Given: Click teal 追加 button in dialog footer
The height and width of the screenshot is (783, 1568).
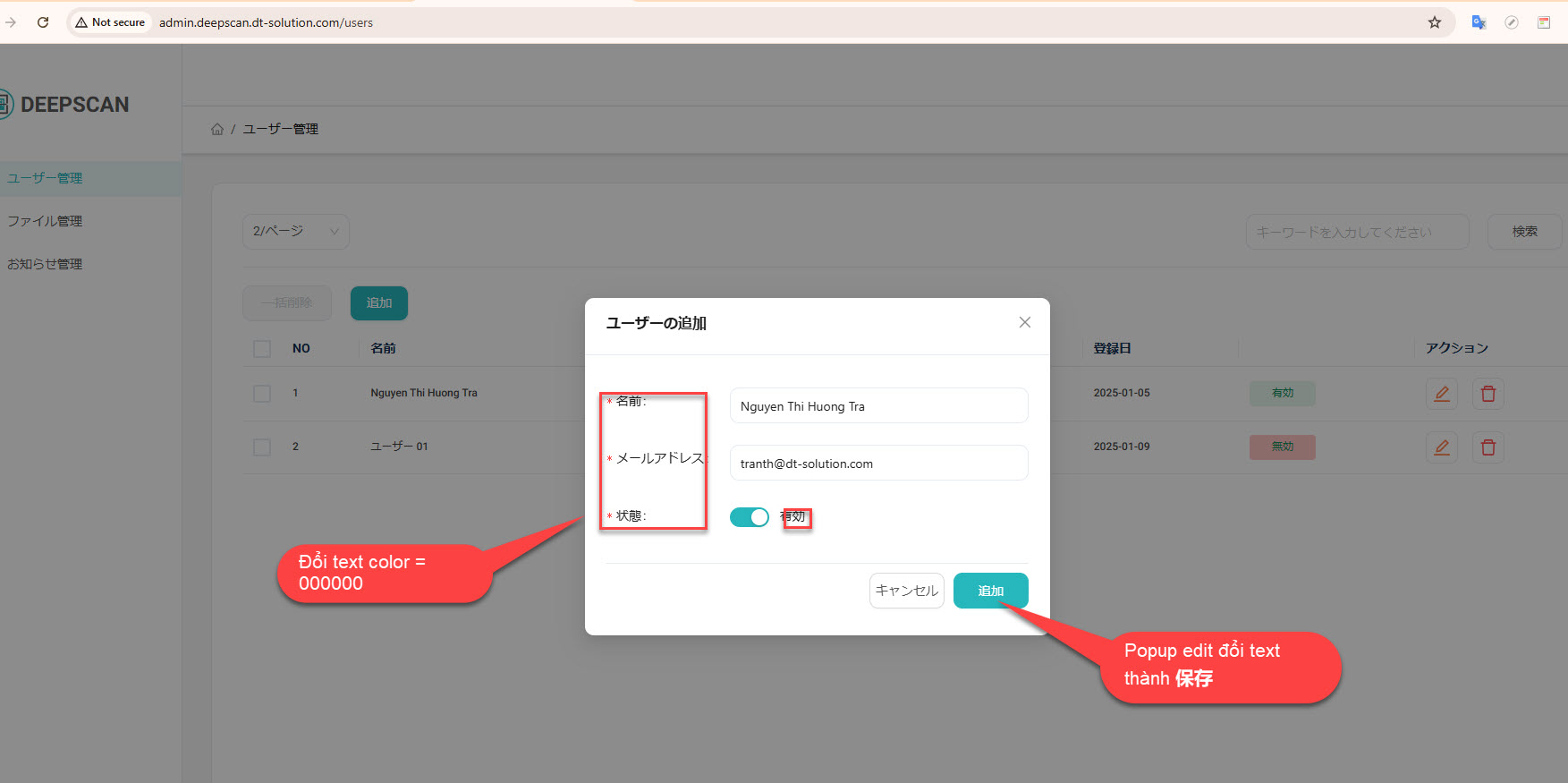Looking at the screenshot, I should click(x=990, y=591).
